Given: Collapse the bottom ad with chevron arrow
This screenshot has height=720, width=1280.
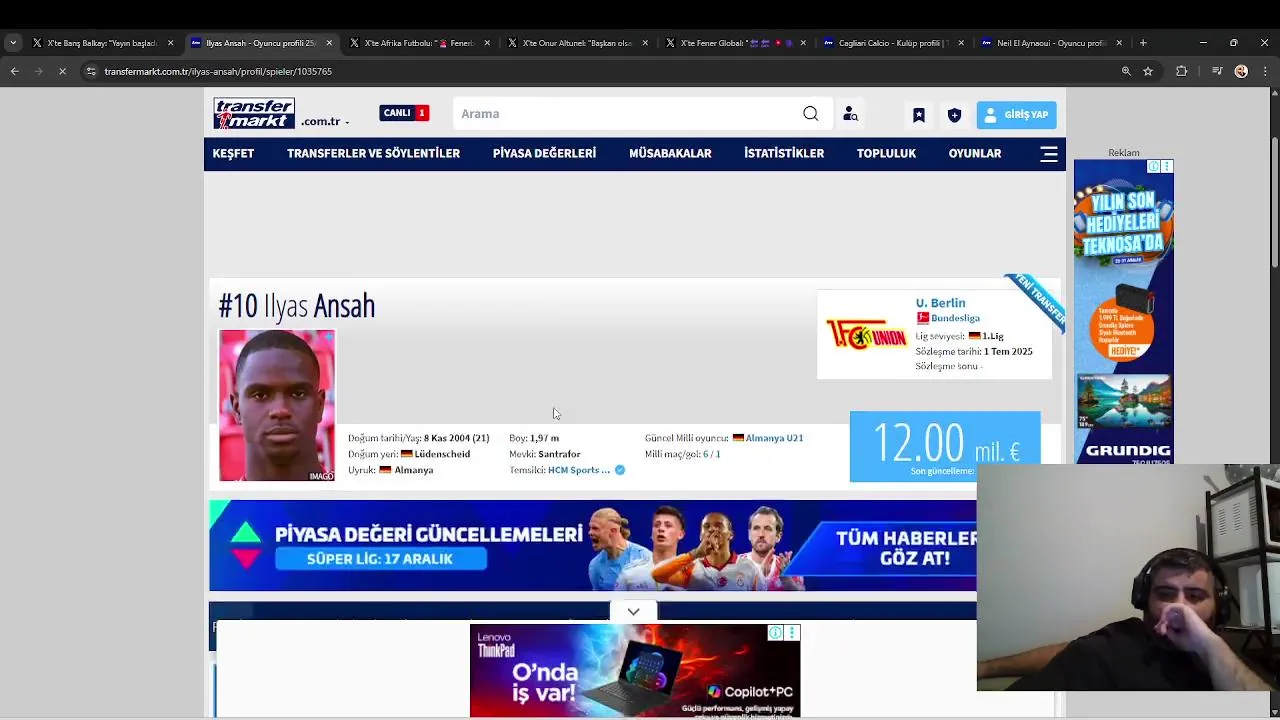Looking at the screenshot, I should coord(633,611).
